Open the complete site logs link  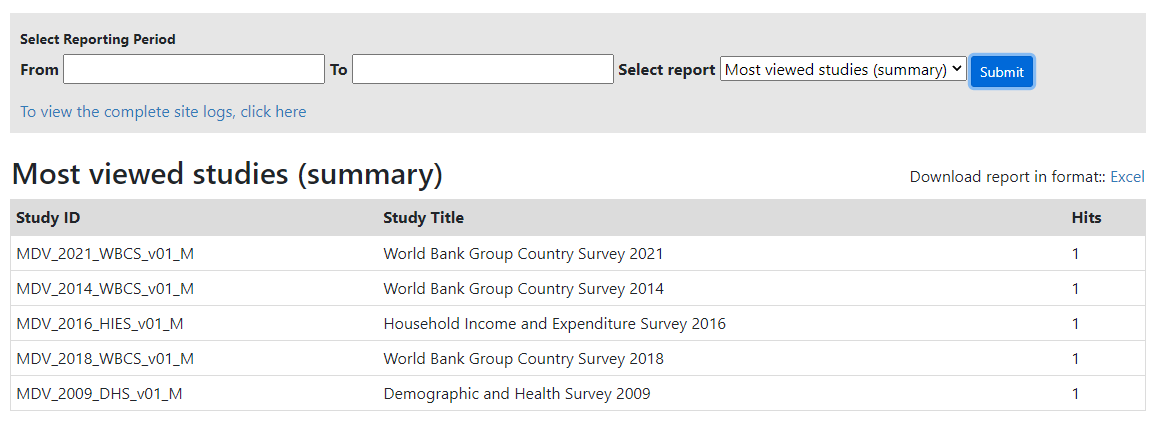(163, 112)
